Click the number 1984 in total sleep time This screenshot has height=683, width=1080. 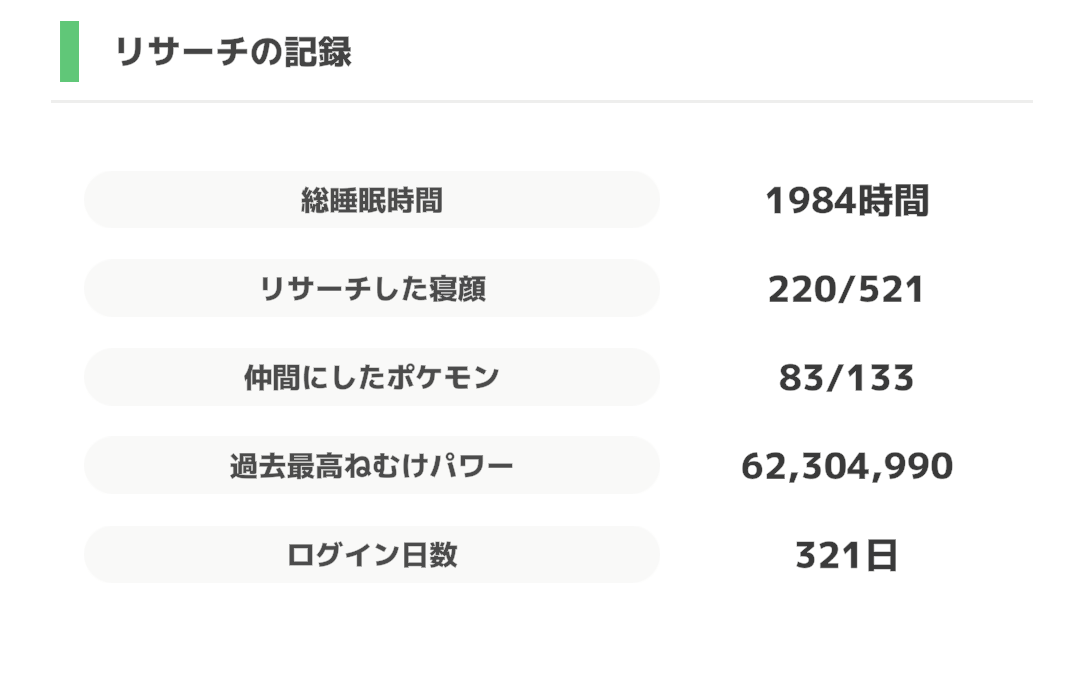click(x=810, y=201)
